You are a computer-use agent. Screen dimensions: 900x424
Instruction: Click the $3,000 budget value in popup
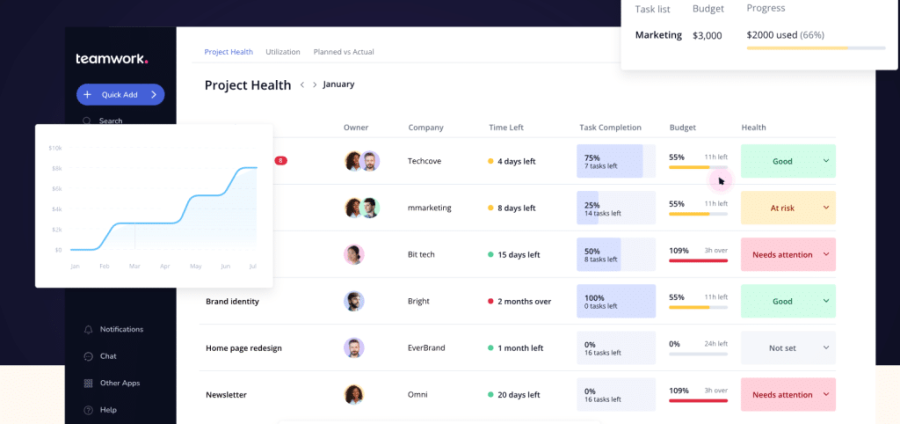point(707,35)
